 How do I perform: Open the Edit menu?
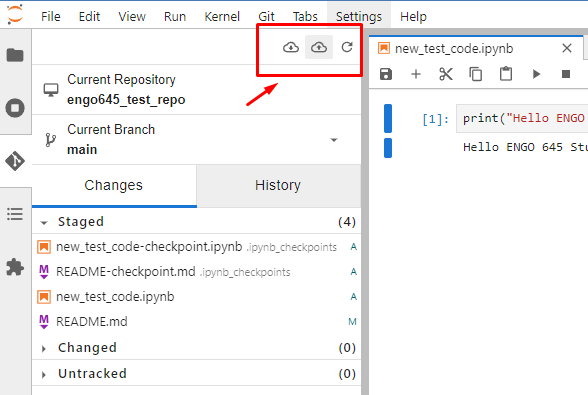coord(89,17)
